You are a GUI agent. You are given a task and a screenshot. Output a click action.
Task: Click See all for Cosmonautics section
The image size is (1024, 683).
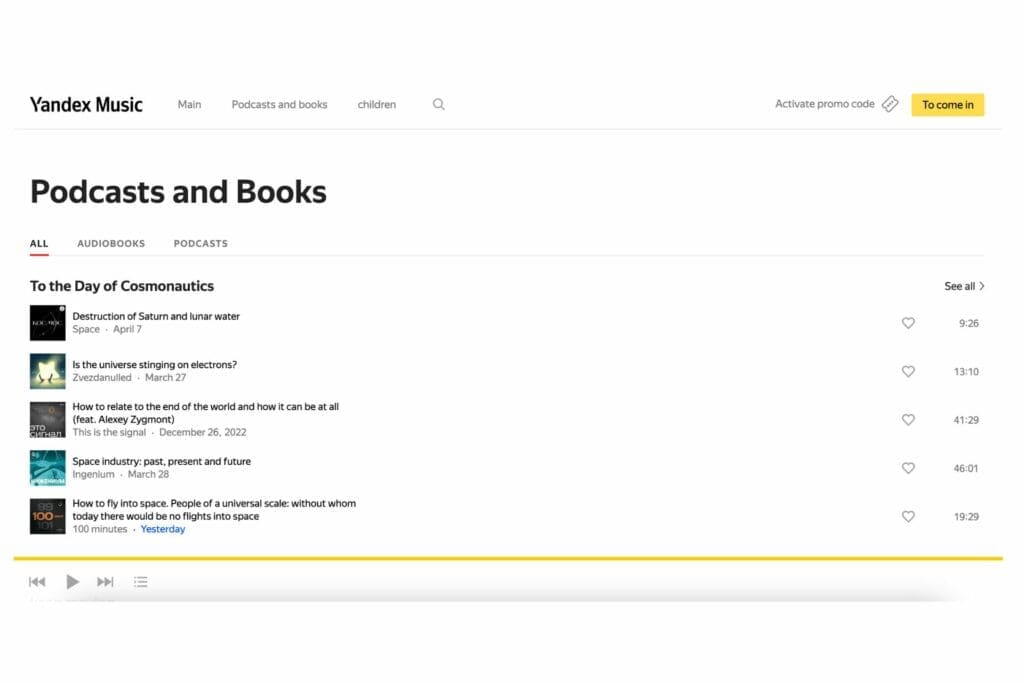(x=965, y=286)
